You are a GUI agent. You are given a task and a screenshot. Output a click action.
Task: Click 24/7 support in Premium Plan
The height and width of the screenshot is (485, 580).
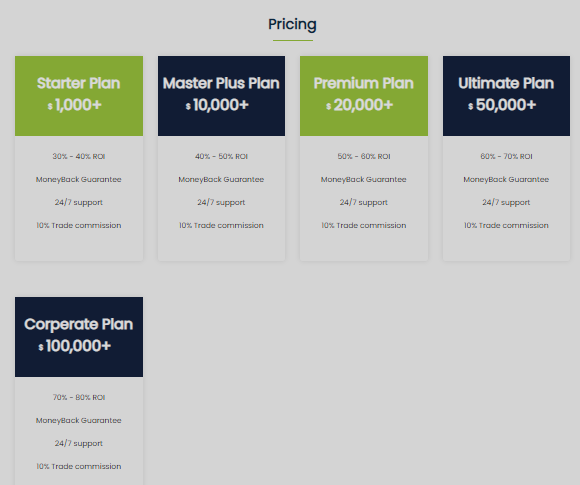364,202
